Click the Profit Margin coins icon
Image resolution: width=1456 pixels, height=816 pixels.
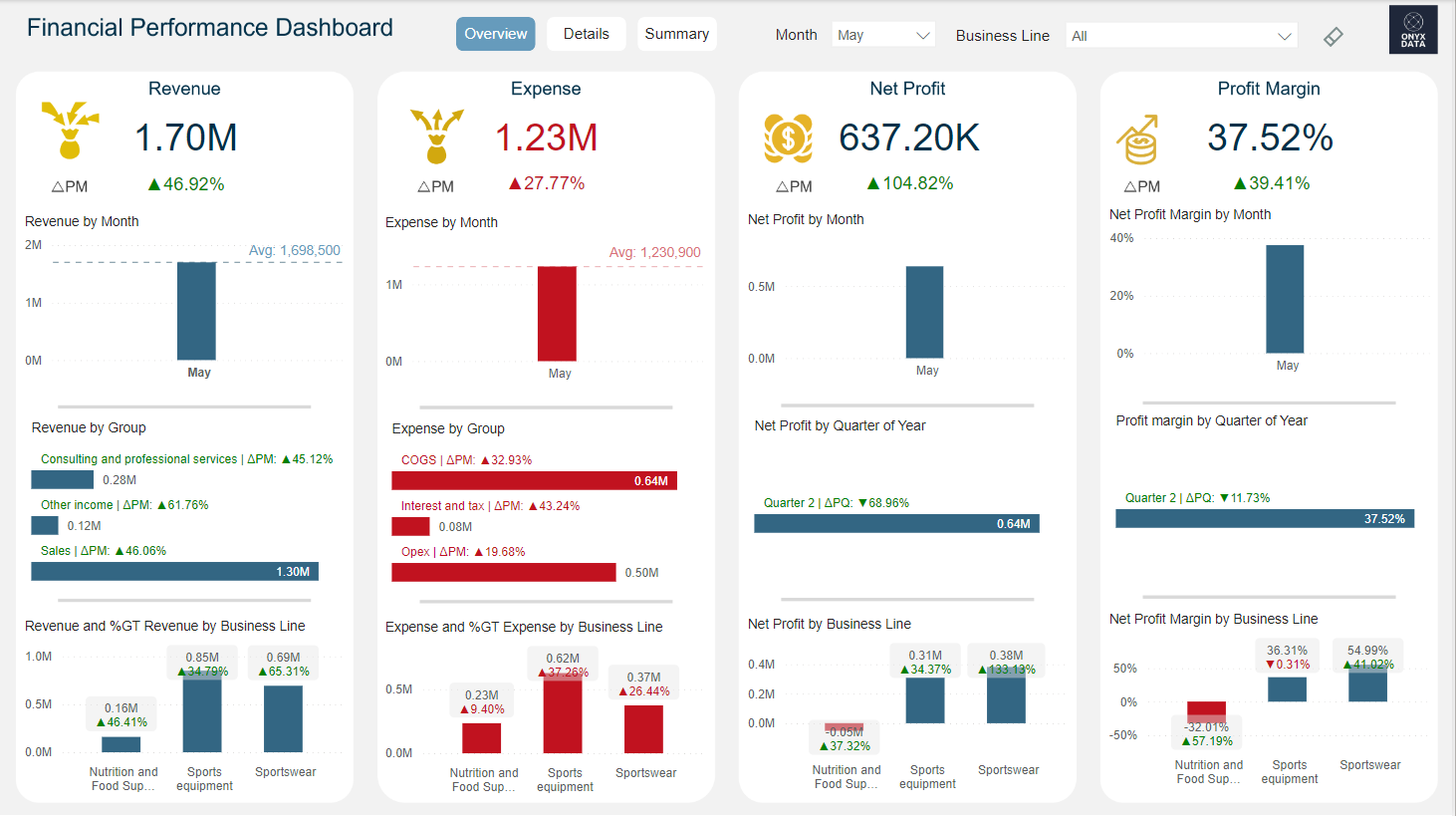click(1138, 139)
